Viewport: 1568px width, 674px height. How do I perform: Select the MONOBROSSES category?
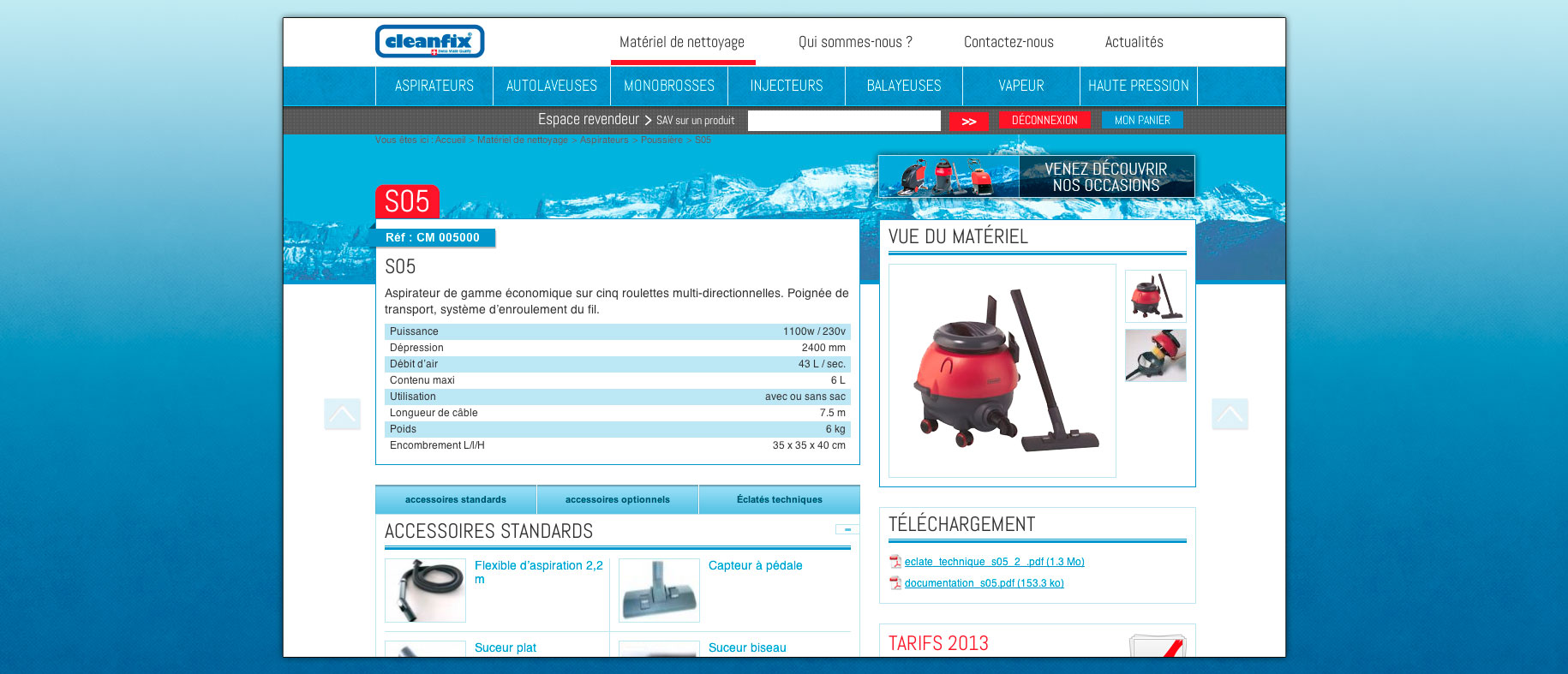669,86
